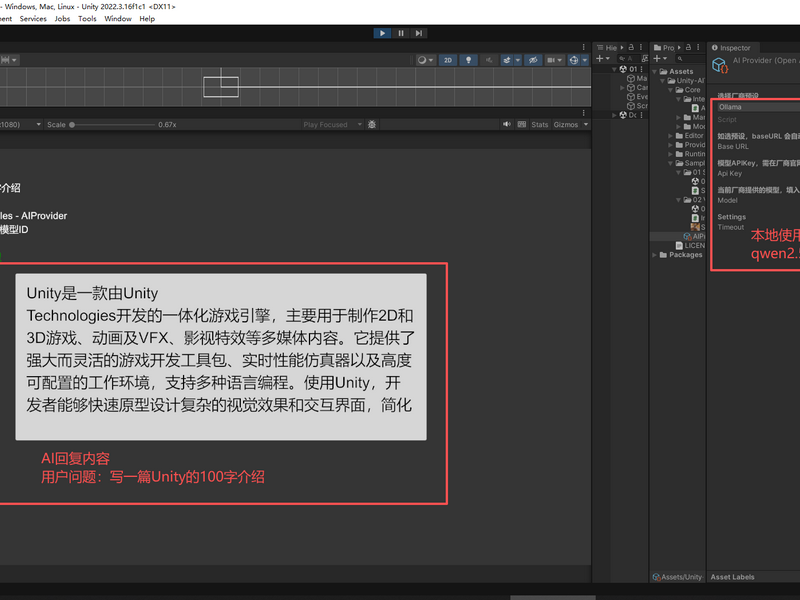Open the Game view three-dot options menu
Screen dimensions: 800x600
pyautogui.click(x=584, y=113)
